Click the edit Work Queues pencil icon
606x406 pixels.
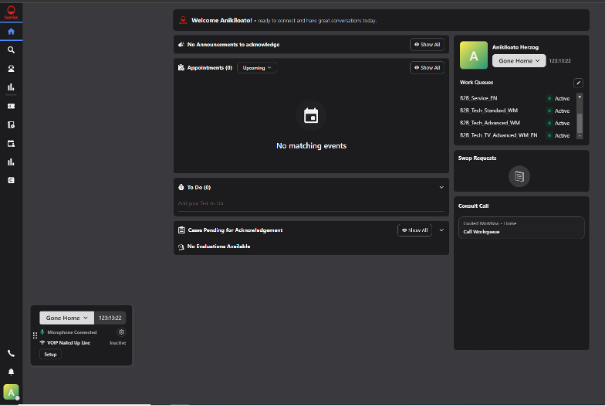point(577,82)
